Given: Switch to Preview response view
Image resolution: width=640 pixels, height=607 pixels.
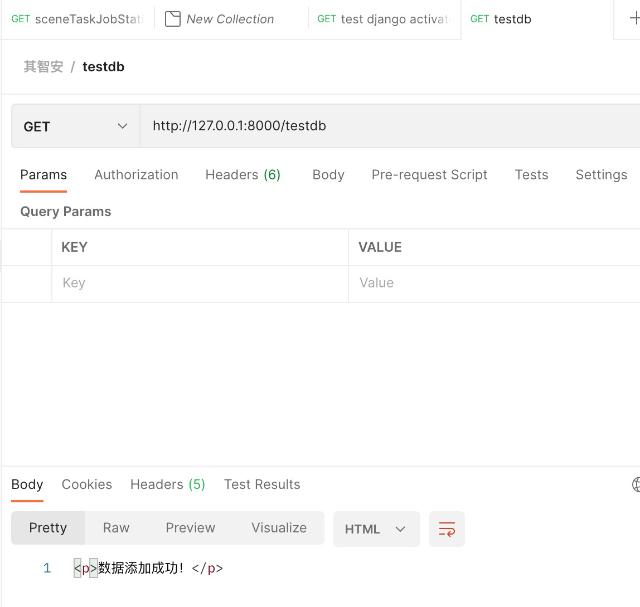Looking at the screenshot, I should (190, 528).
